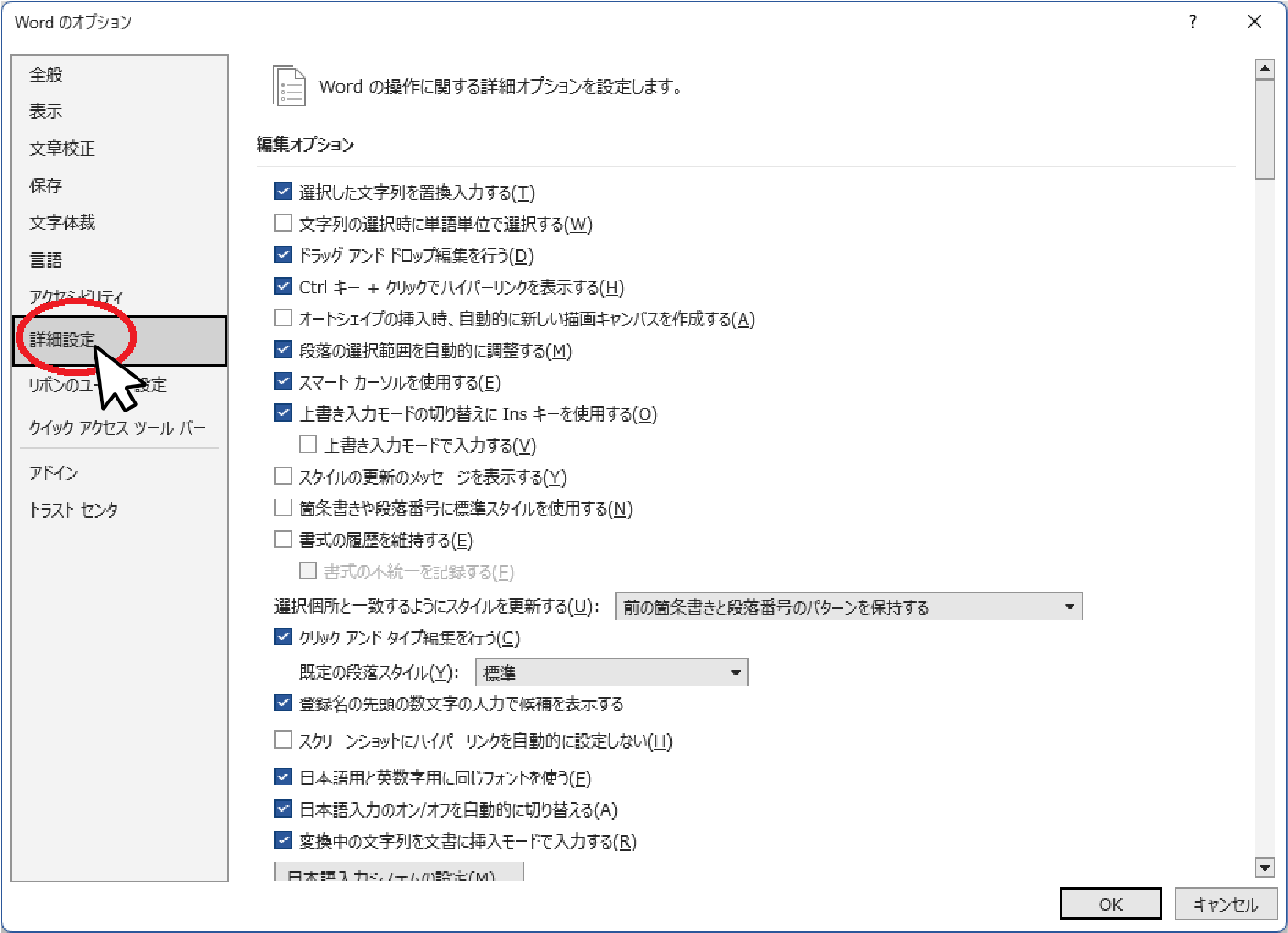Toggle 段落の選択範囲を自動的に調整する
The image size is (1288, 933).
click(283, 349)
